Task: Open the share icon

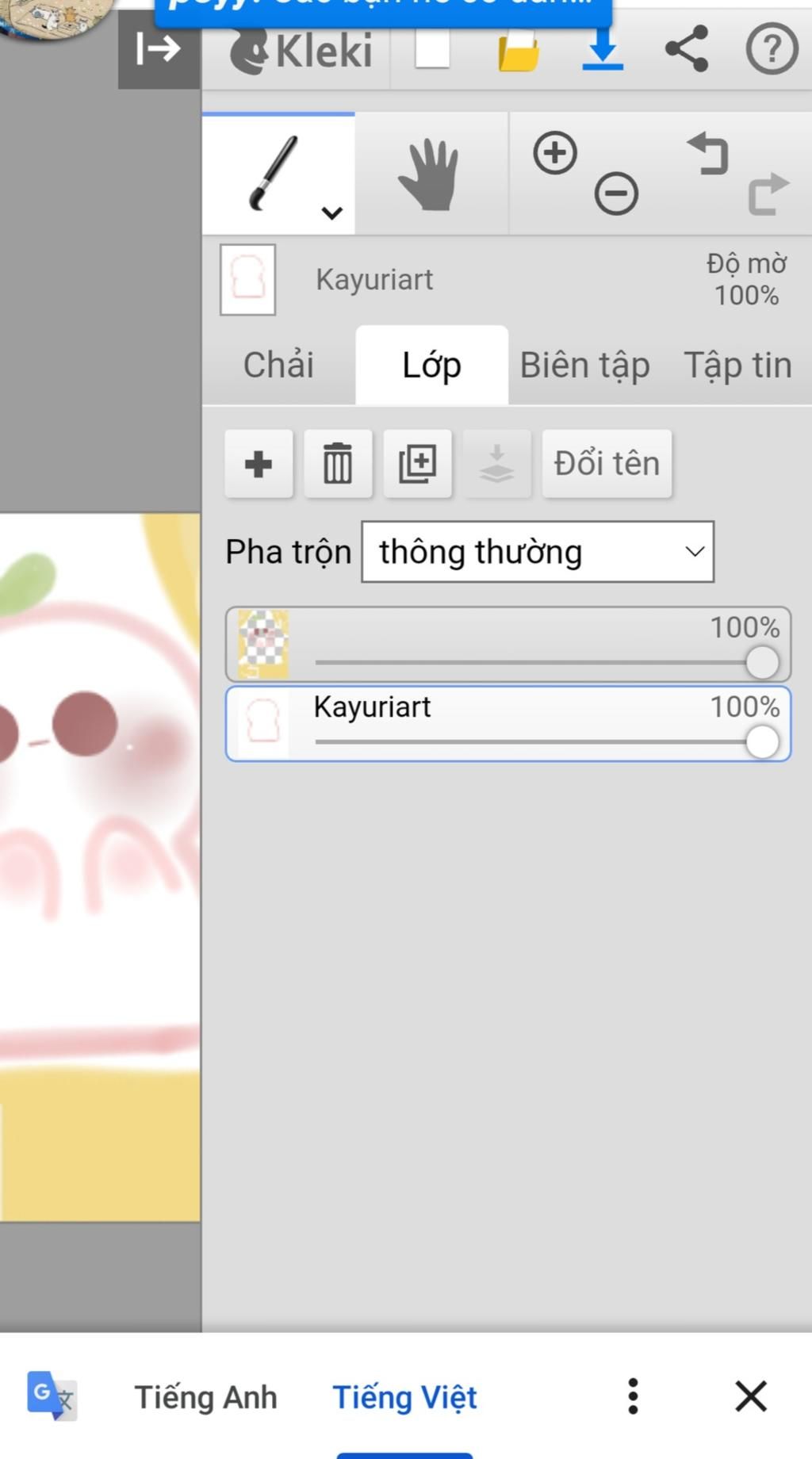Action: [x=687, y=49]
